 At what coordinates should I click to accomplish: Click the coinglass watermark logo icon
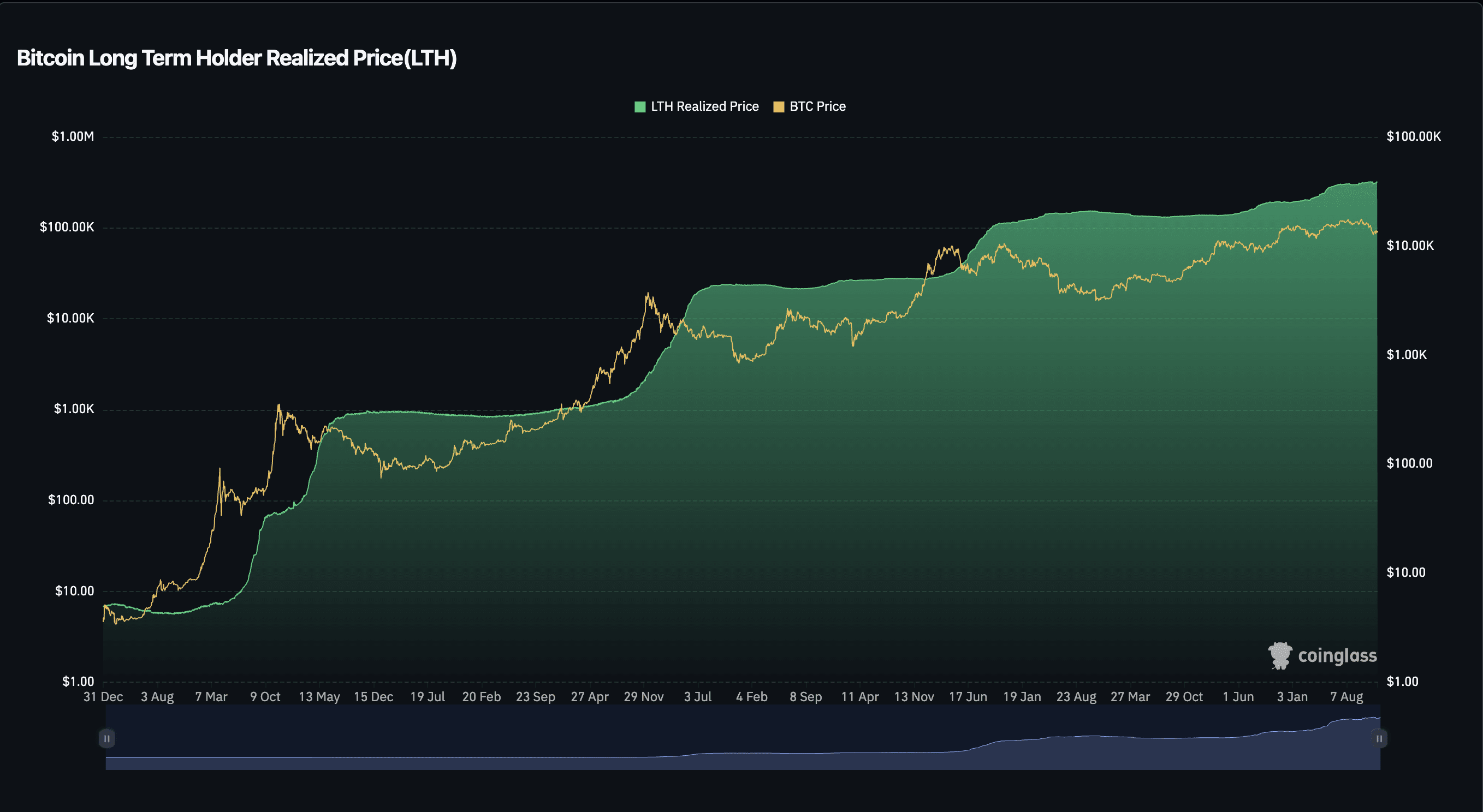(1280, 655)
